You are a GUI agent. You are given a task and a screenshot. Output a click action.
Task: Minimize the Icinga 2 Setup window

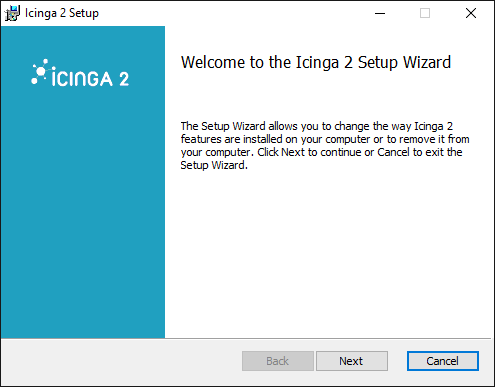click(380, 13)
